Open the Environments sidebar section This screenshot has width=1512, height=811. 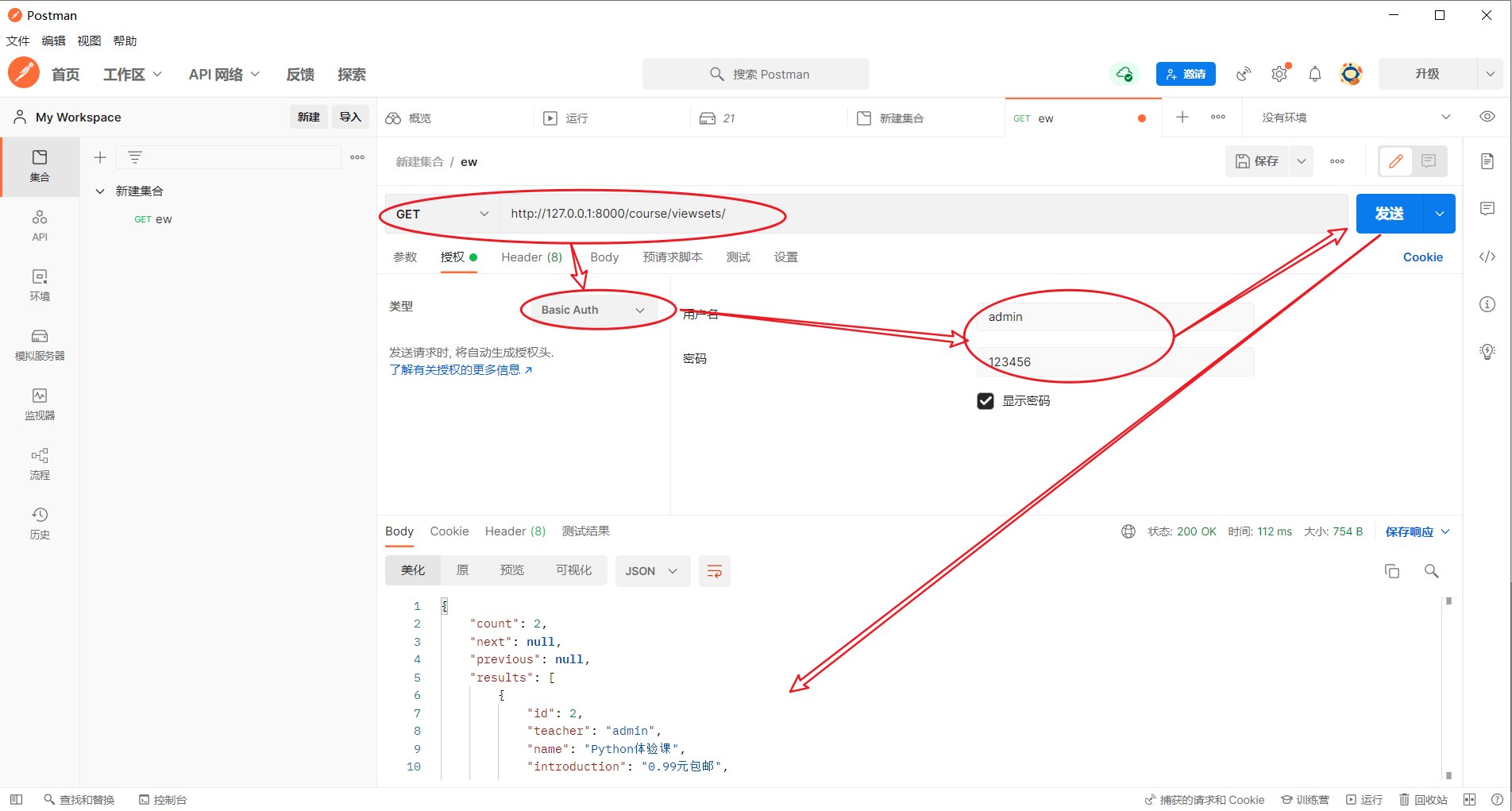click(40, 285)
